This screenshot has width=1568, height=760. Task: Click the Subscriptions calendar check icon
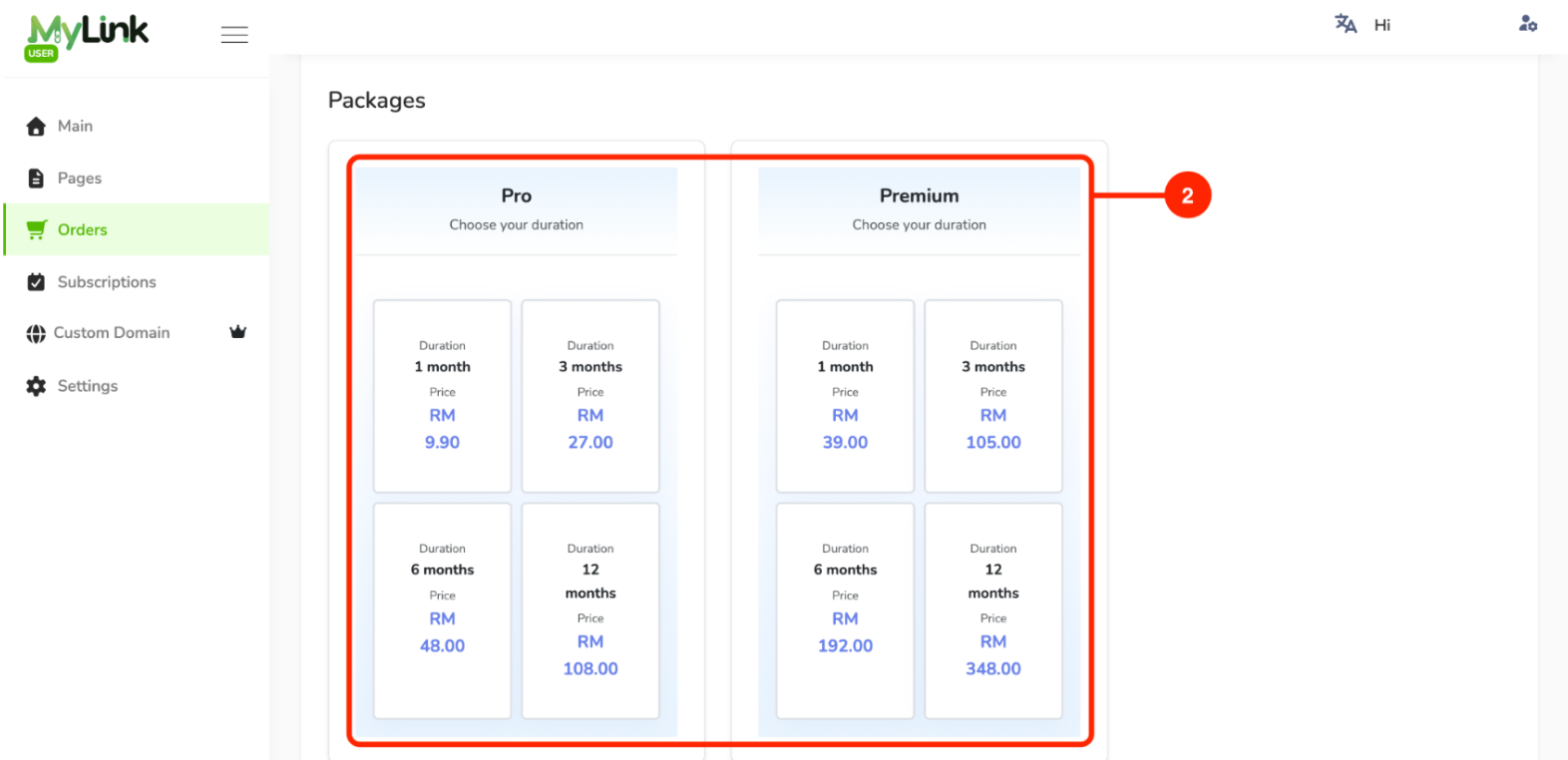coord(36,282)
